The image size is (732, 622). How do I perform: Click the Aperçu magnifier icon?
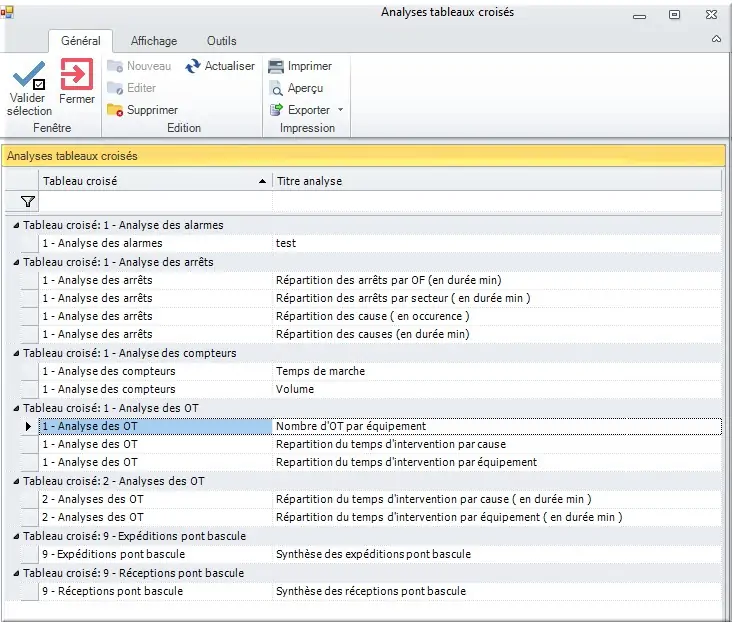(276, 89)
